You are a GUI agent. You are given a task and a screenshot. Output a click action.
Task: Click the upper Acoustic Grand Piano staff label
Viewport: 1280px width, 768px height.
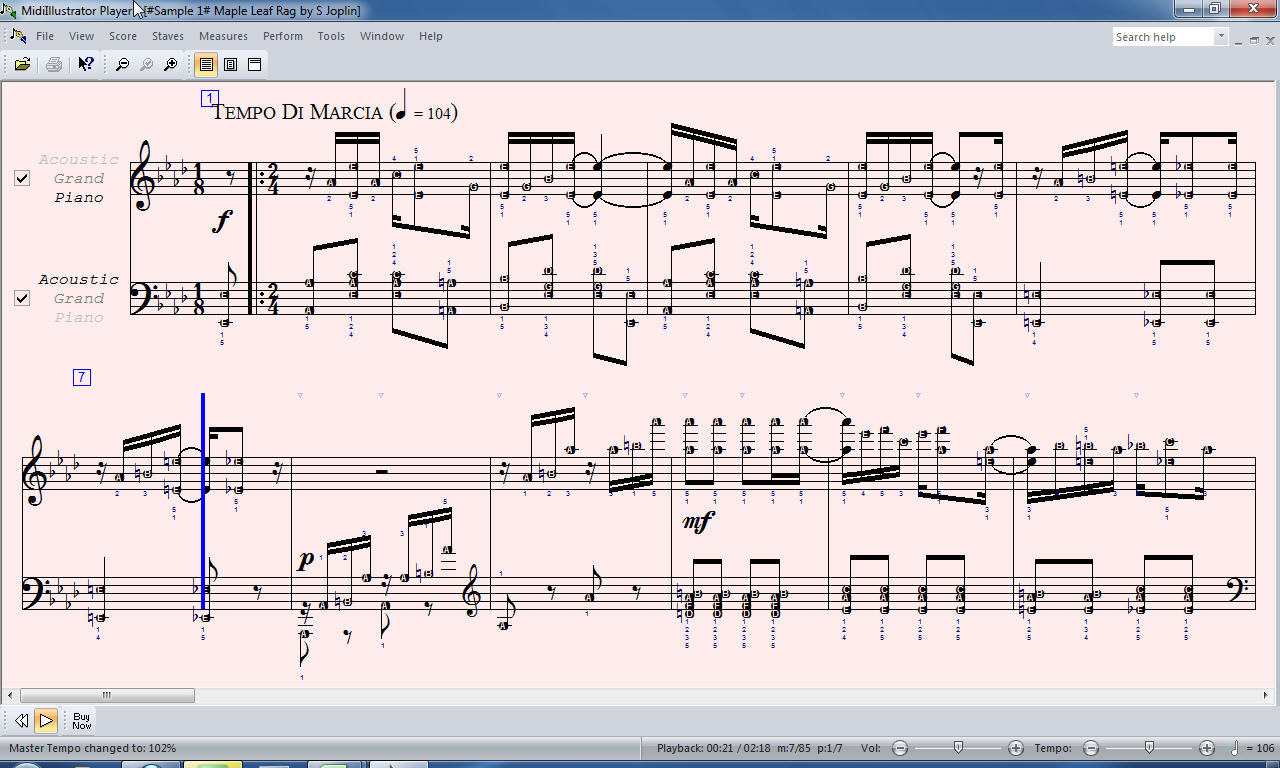click(78, 178)
